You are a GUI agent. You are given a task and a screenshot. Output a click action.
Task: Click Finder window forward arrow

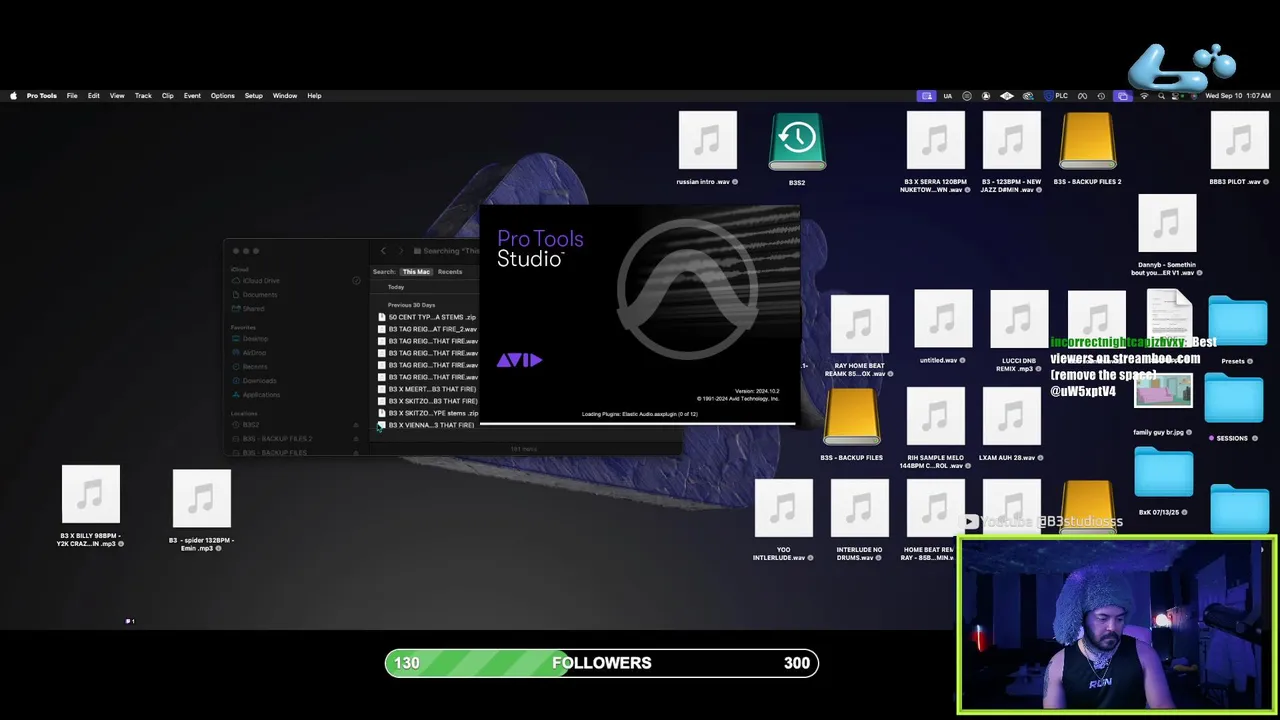click(401, 251)
